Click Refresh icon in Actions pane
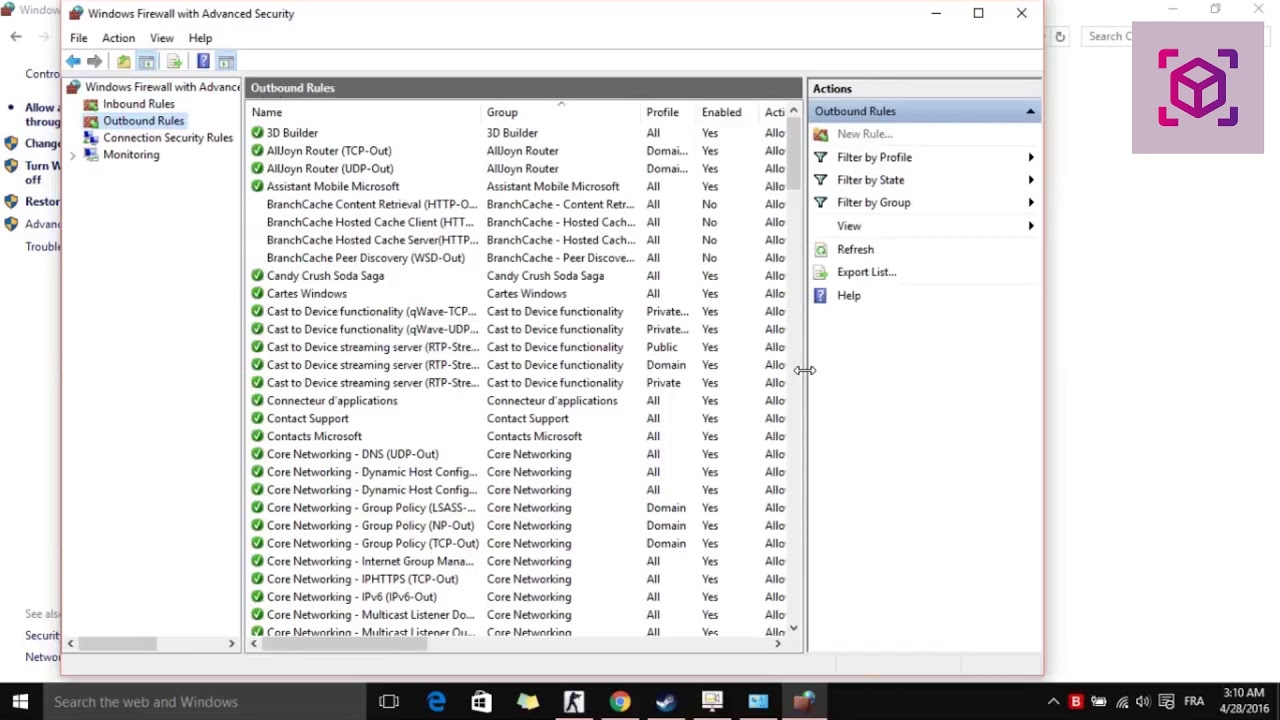The width and height of the screenshot is (1280, 720). tap(821, 250)
